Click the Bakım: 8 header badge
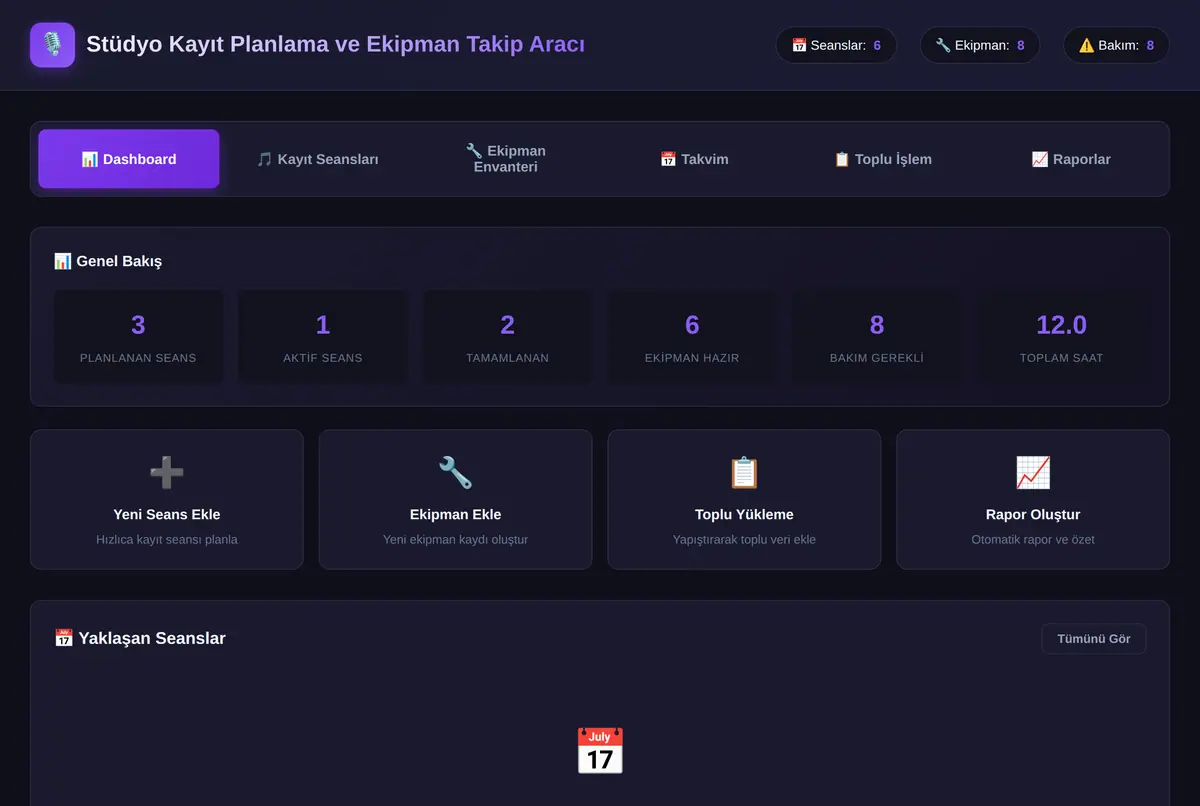 click(x=1116, y=45)
